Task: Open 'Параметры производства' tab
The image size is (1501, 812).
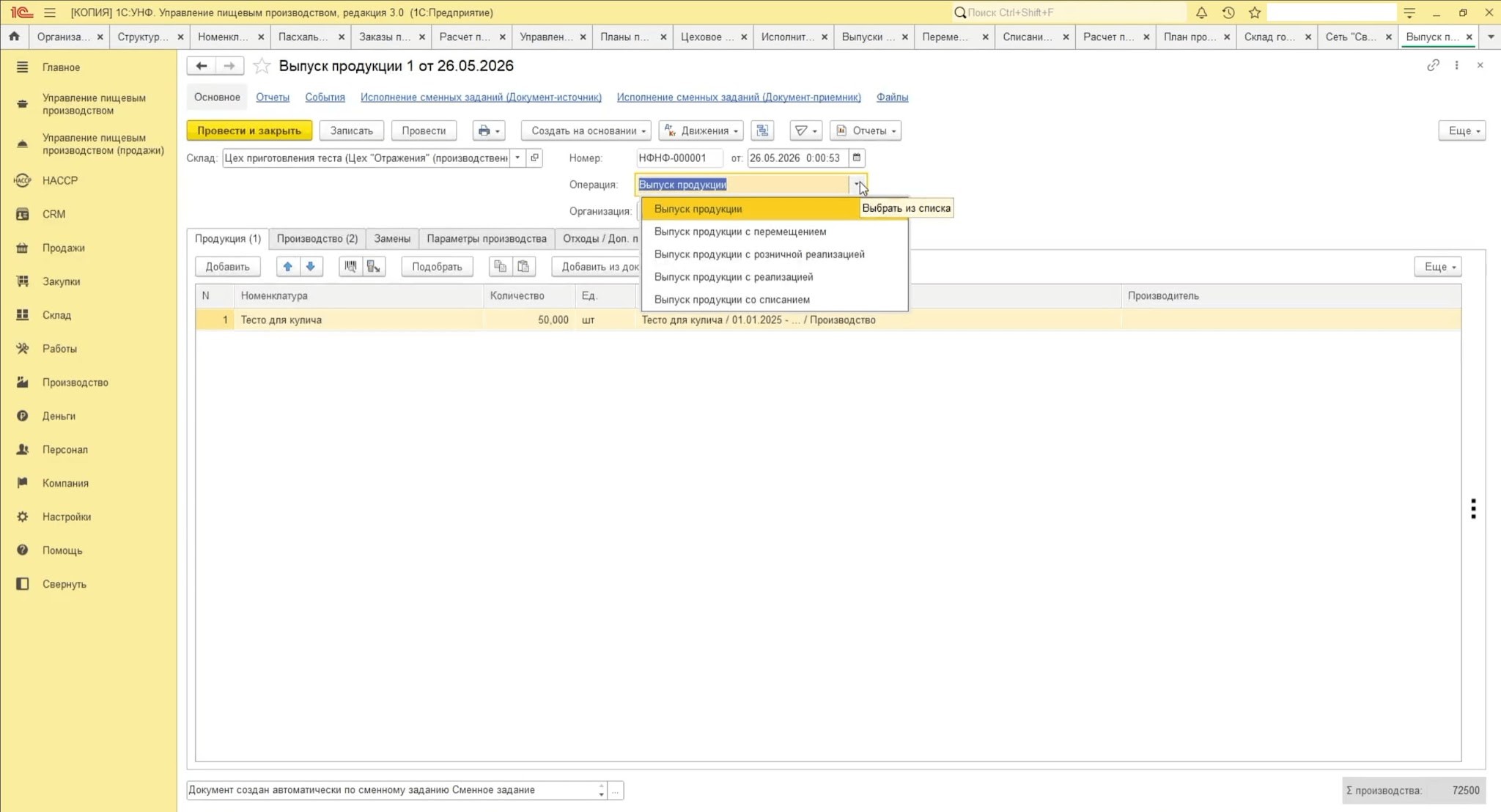Action: point(487,238)
